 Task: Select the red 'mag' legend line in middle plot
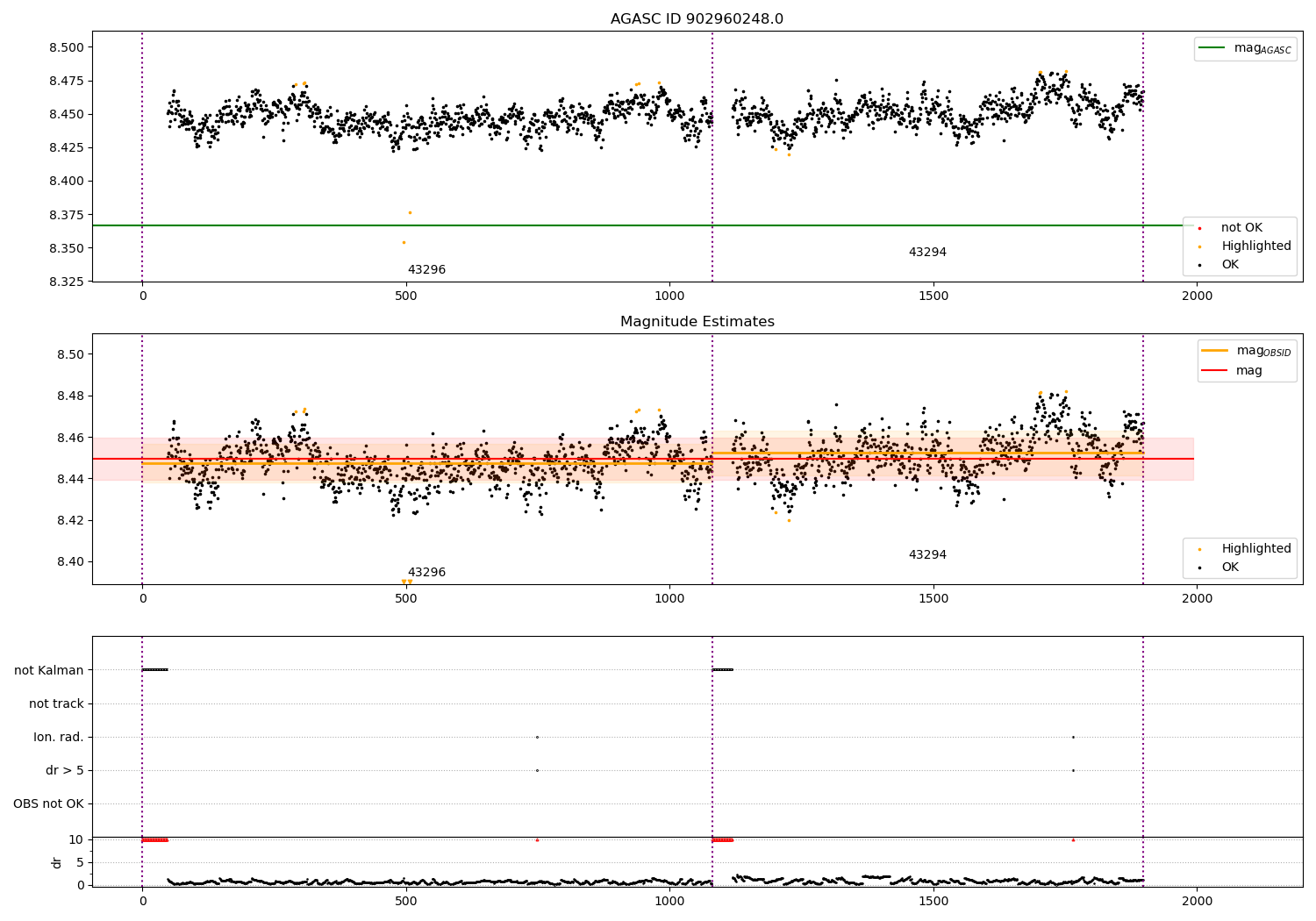pyautogui.click(x=1215, y=370)
